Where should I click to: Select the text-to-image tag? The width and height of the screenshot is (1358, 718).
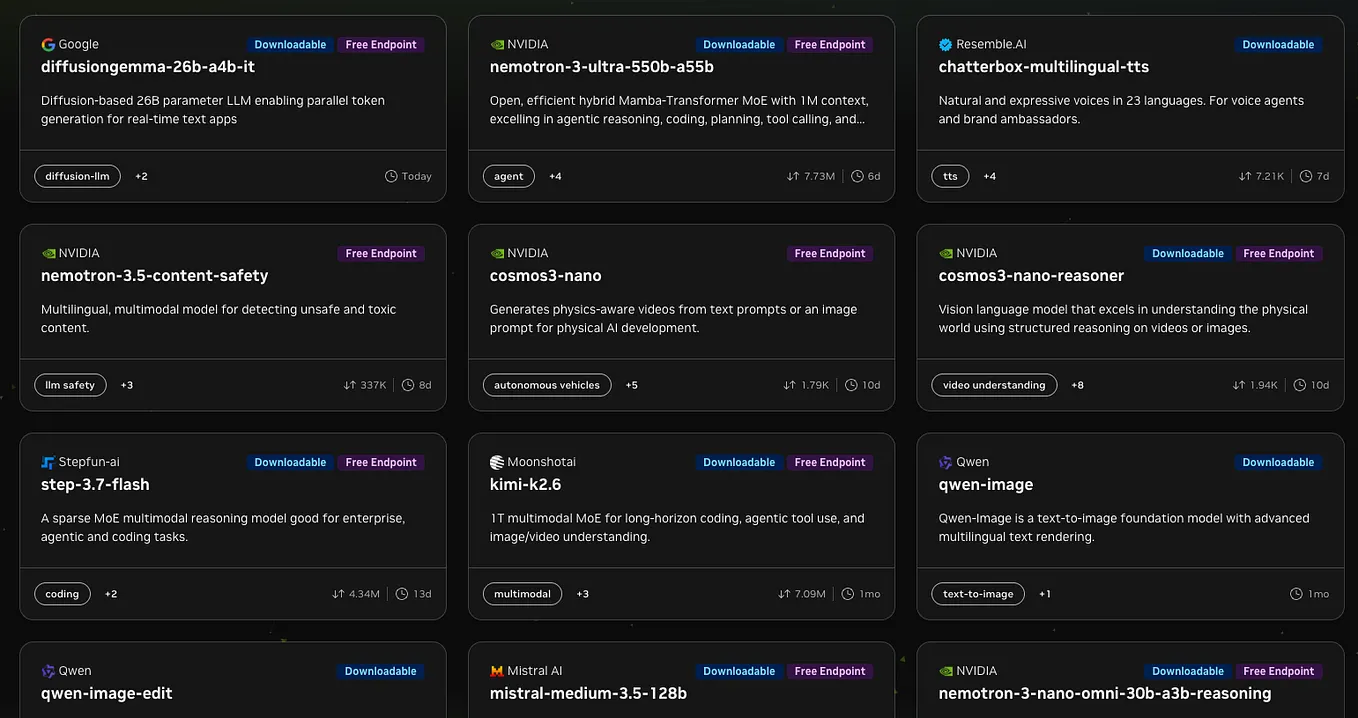pos(978,594)
